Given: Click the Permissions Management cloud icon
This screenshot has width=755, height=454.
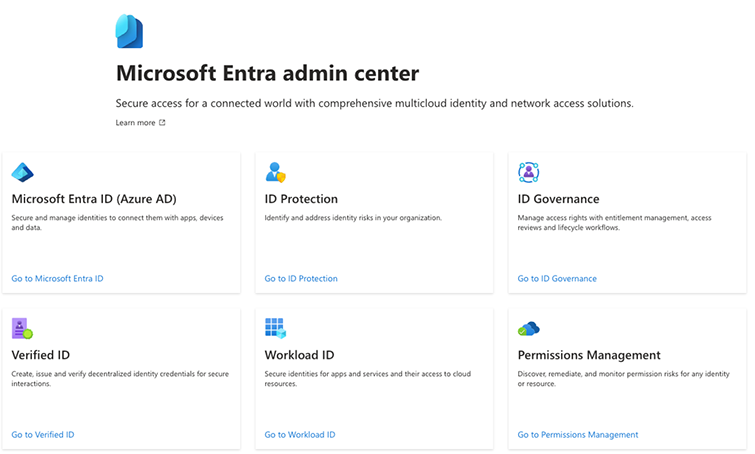Looking at the screenshot, I should pos(528,328).
